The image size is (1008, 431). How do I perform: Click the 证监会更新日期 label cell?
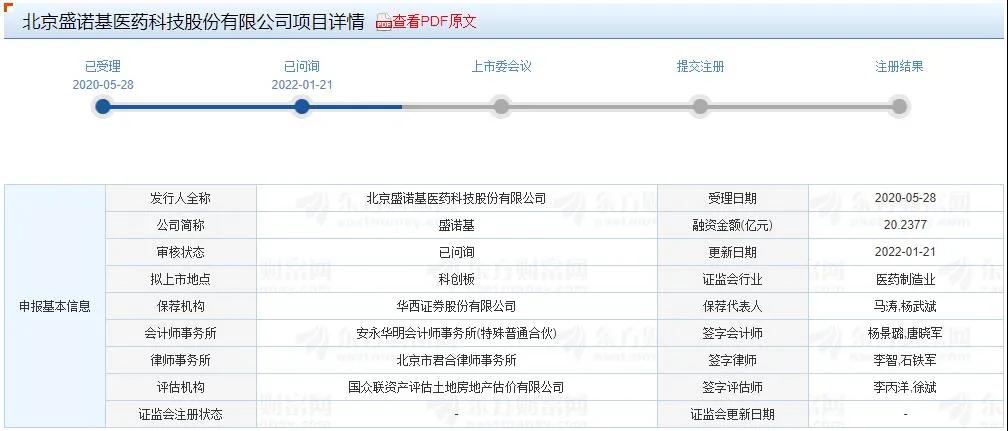733,414
